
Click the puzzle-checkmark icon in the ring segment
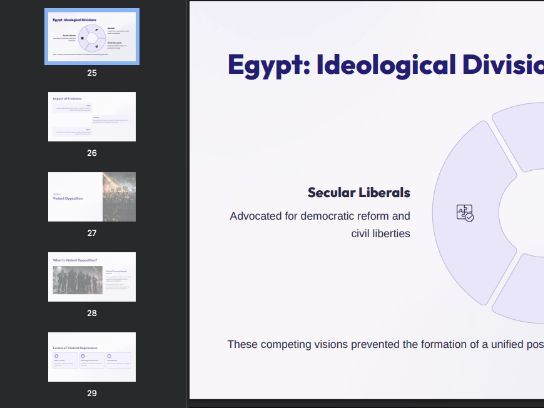pos(465,213)
